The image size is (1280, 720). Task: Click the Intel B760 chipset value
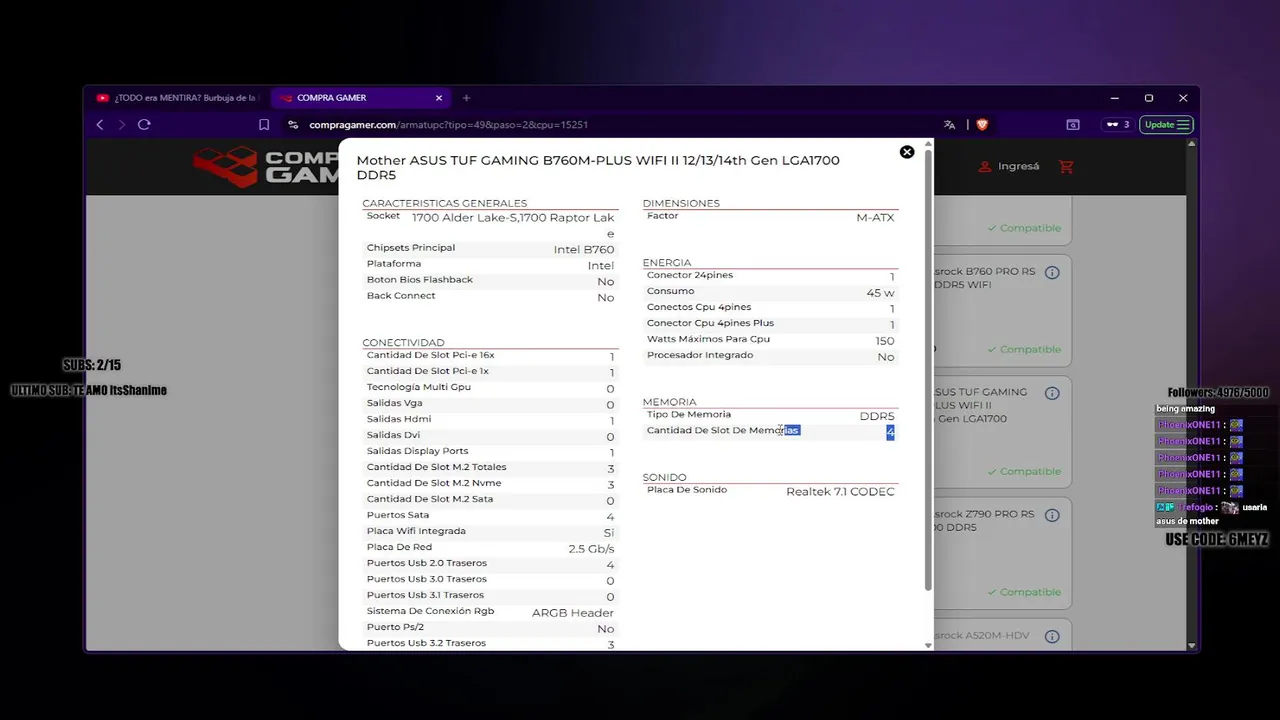tap(584, 249)
